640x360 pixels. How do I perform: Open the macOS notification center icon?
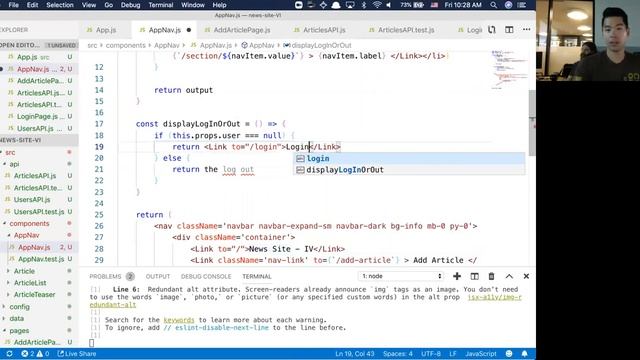point(522,5)
